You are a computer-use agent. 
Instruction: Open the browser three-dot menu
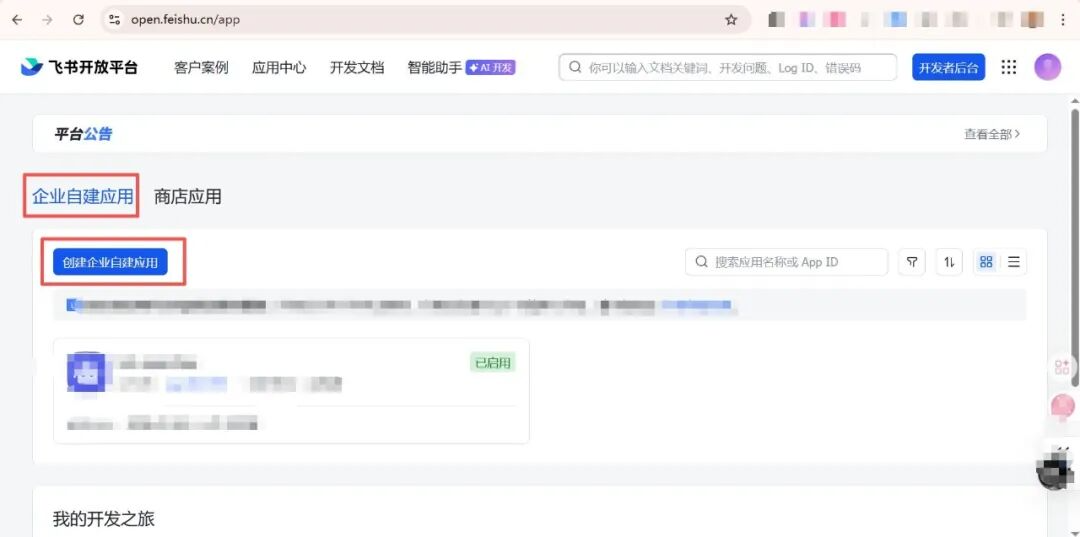point(1063,20)
